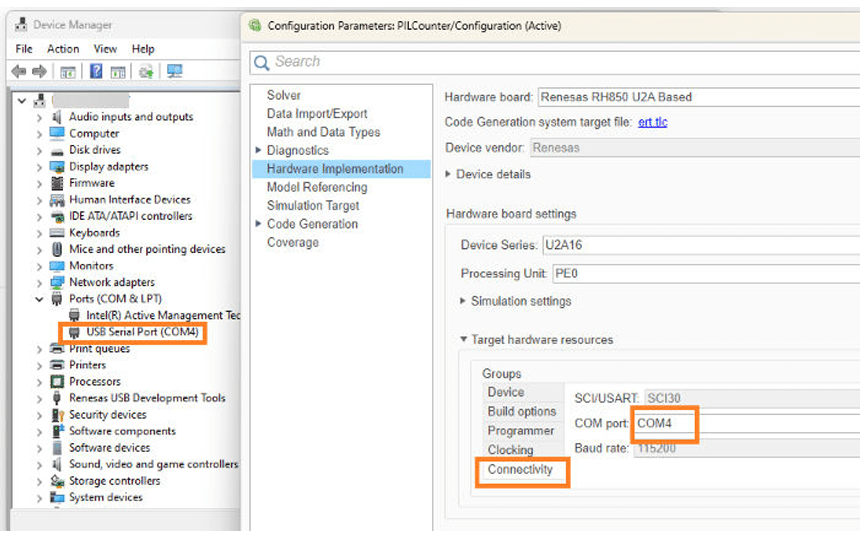Image resolution: width=867 pixels, height=536 pixels.
Task: Click the Show/Hide console tree toolbar icon
Action: click(x=68, y=71)
